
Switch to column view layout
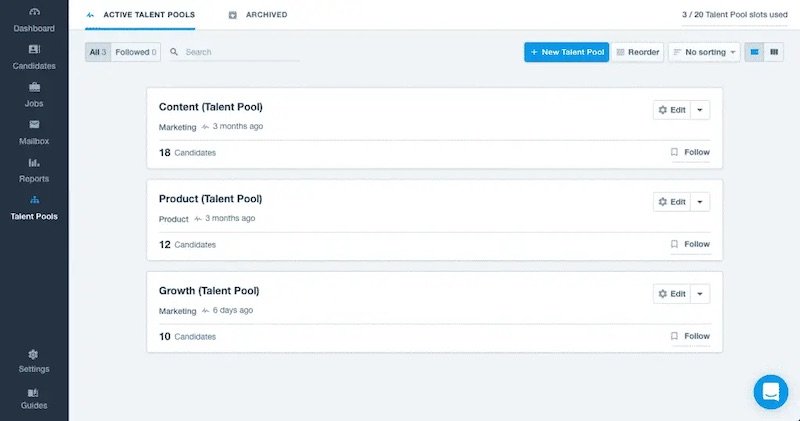(774, 52)
